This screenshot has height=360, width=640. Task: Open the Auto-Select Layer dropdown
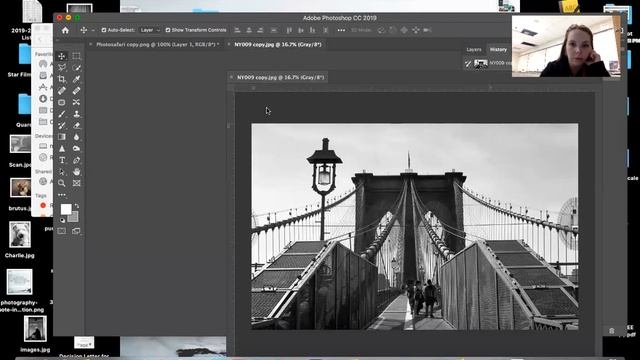(x=150, y=30)
